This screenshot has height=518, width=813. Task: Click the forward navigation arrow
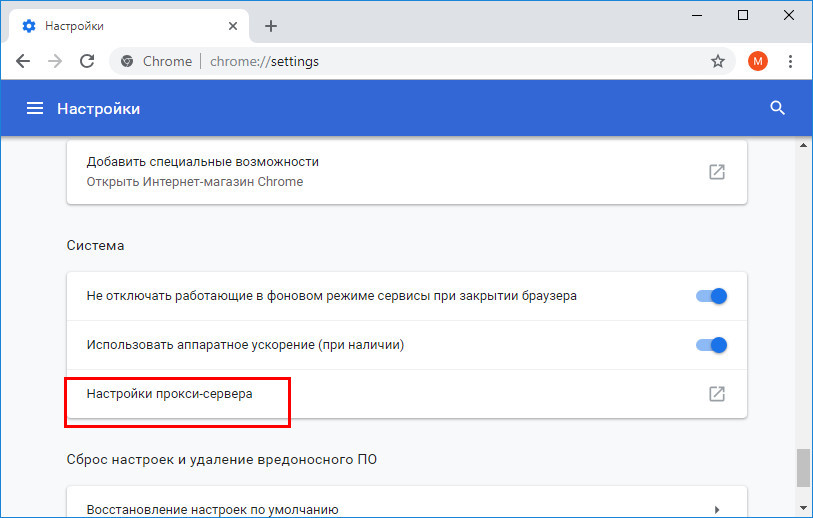(55, 61)
